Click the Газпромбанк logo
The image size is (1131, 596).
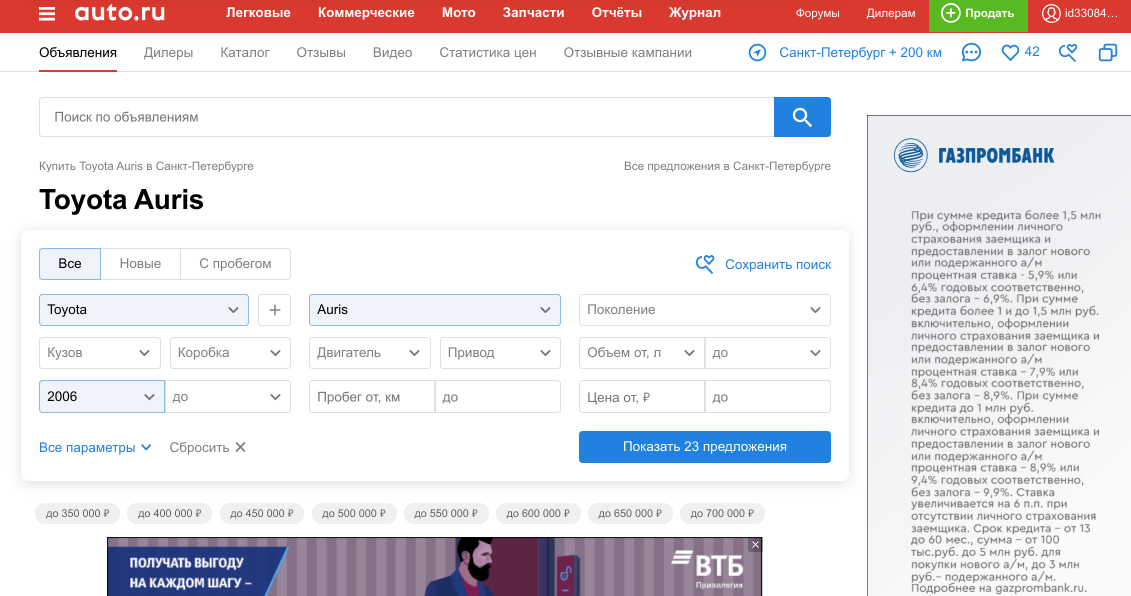point(974,155)
